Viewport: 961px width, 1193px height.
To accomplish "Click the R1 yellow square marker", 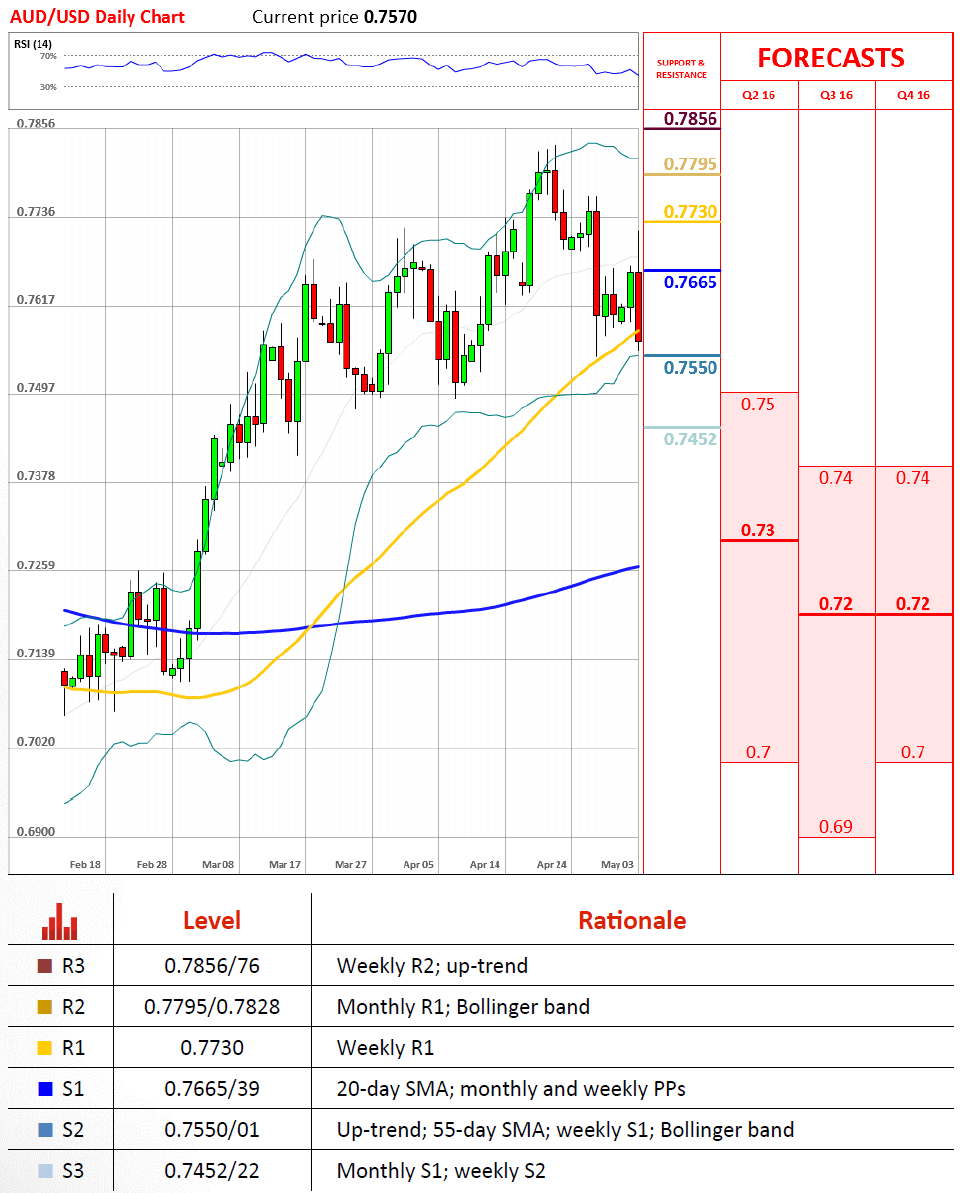I will coord(44,1048).
